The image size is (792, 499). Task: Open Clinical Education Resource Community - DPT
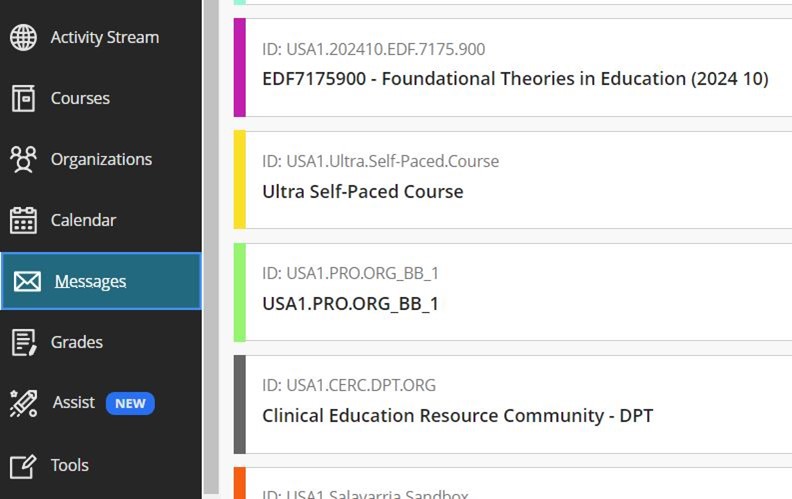pos(457,415)
